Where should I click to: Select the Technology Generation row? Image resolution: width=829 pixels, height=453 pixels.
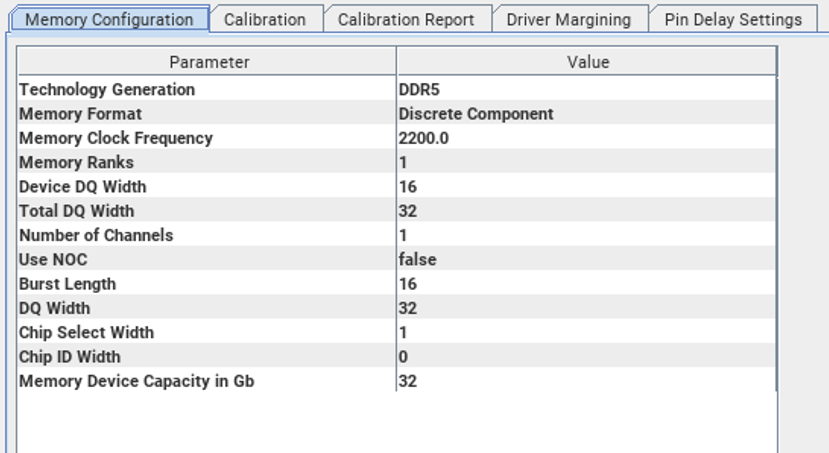coord(107,90)
